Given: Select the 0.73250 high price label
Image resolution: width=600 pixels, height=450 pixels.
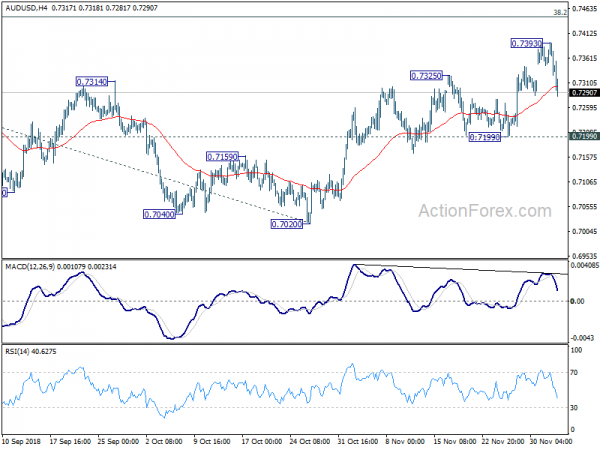Looking at the screenshot, I should pyautogui.click(x=427, y=75).
